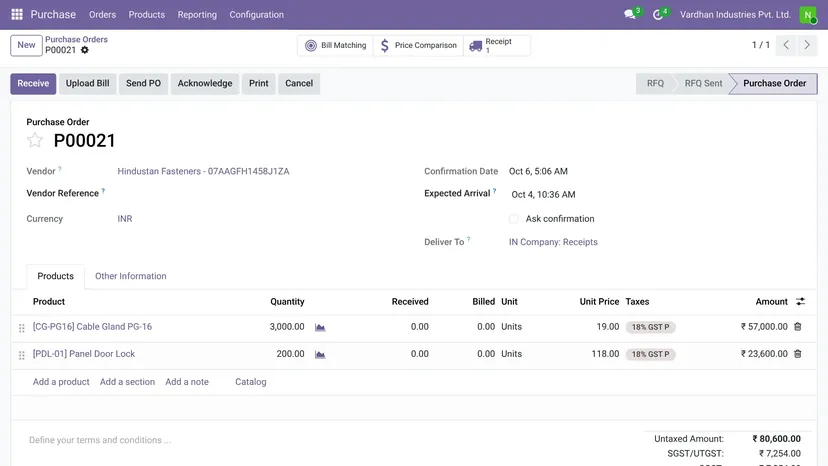
Task: Open the apps grid menu icon
Action: (17, 14)
